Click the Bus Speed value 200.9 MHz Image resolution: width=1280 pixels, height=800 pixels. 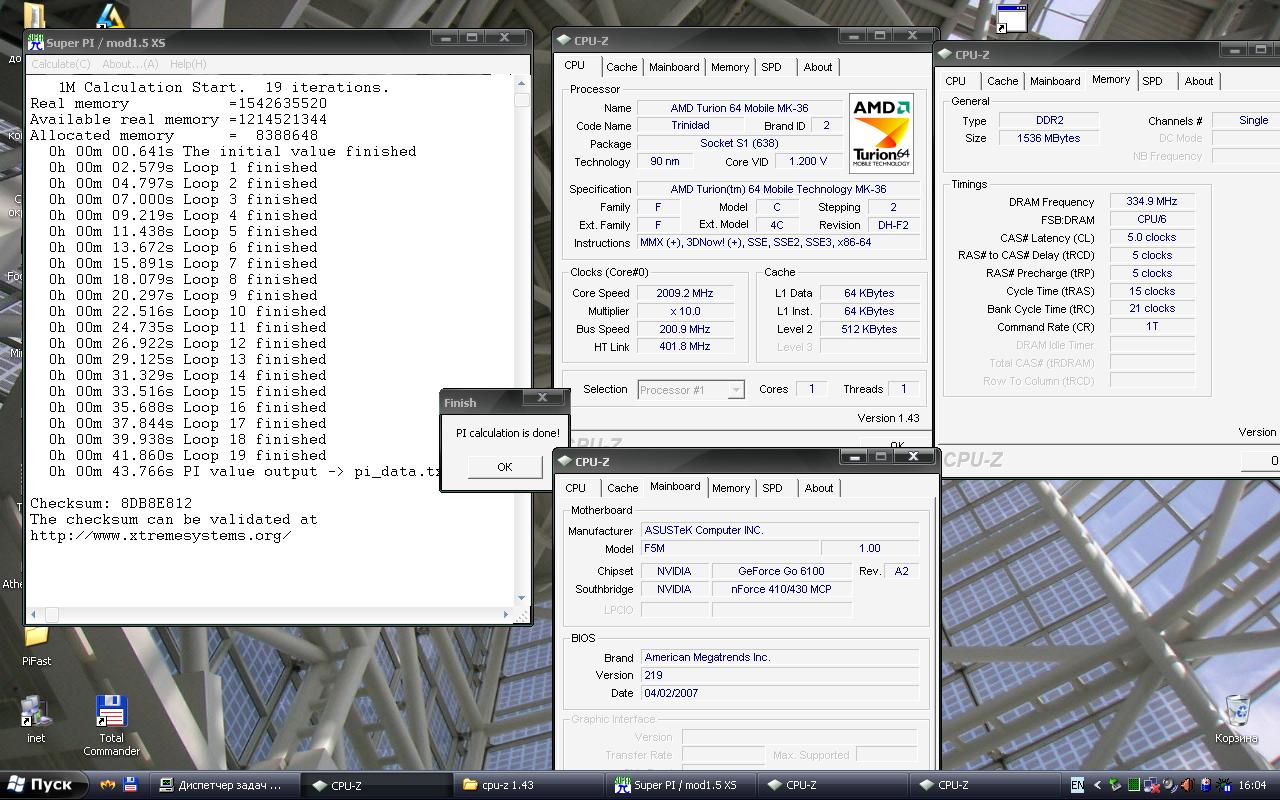(685, 329)
